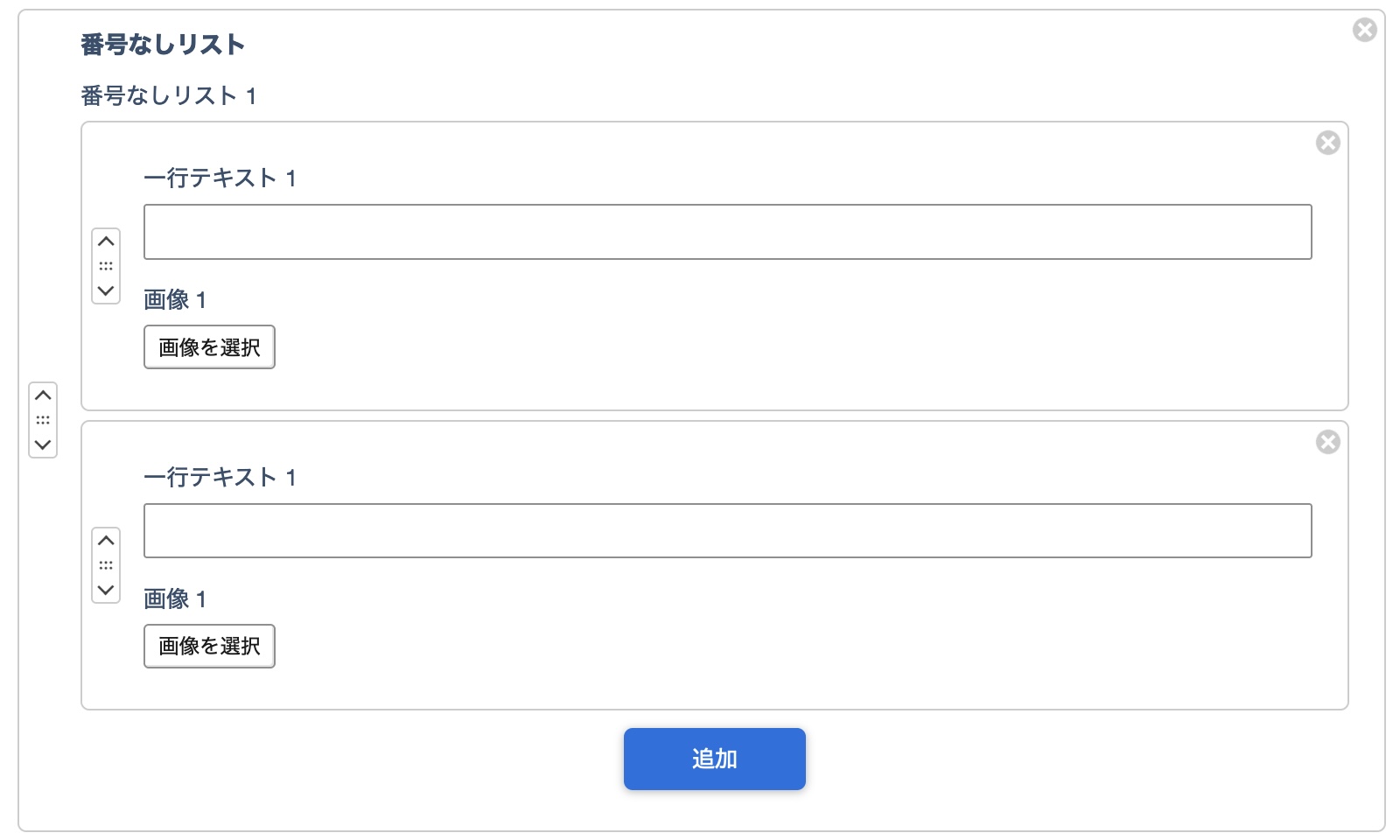
Task: Delete the second list item
Action: click(x=1327, y=442)
